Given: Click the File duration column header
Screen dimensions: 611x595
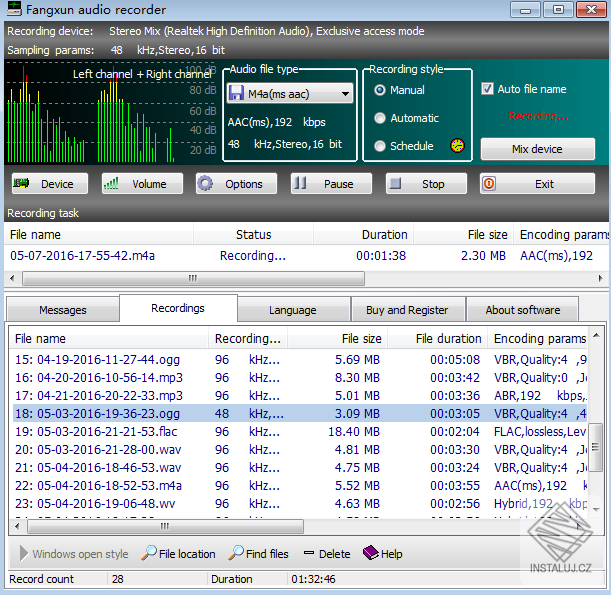Looking at the screenshot, I should pos(438,339).
